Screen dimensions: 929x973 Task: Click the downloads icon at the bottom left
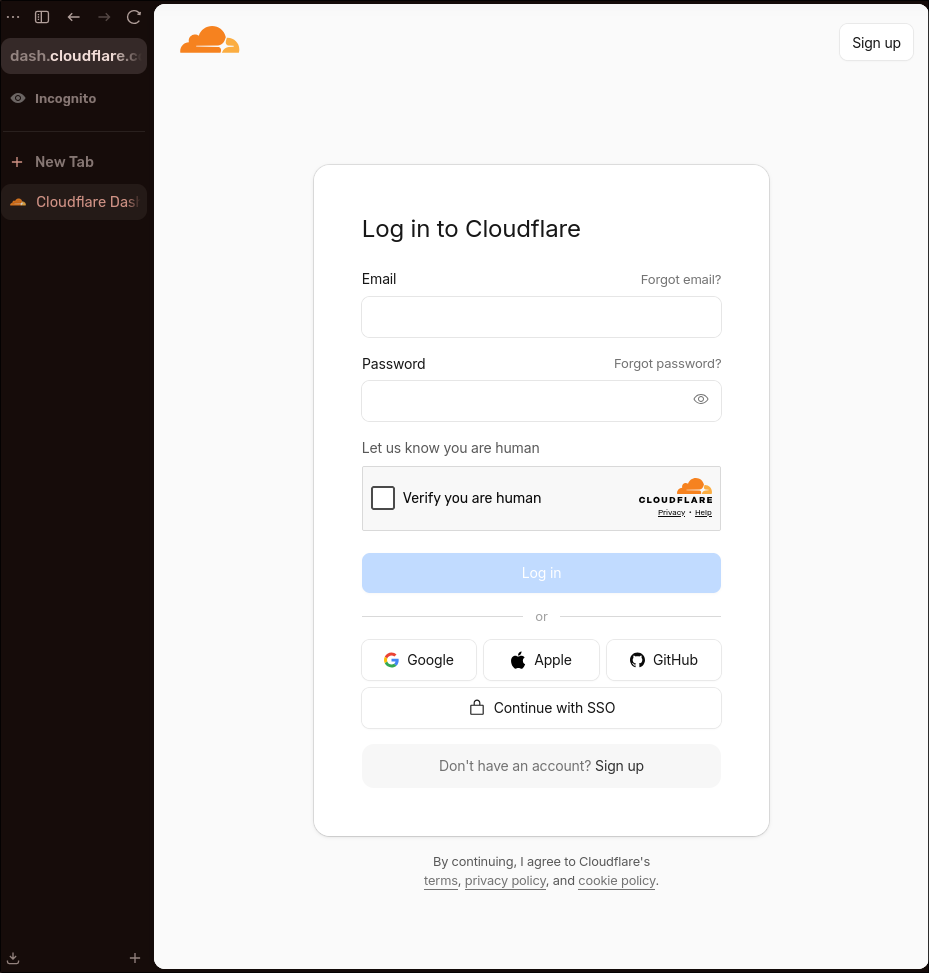[x=13, y=958]
